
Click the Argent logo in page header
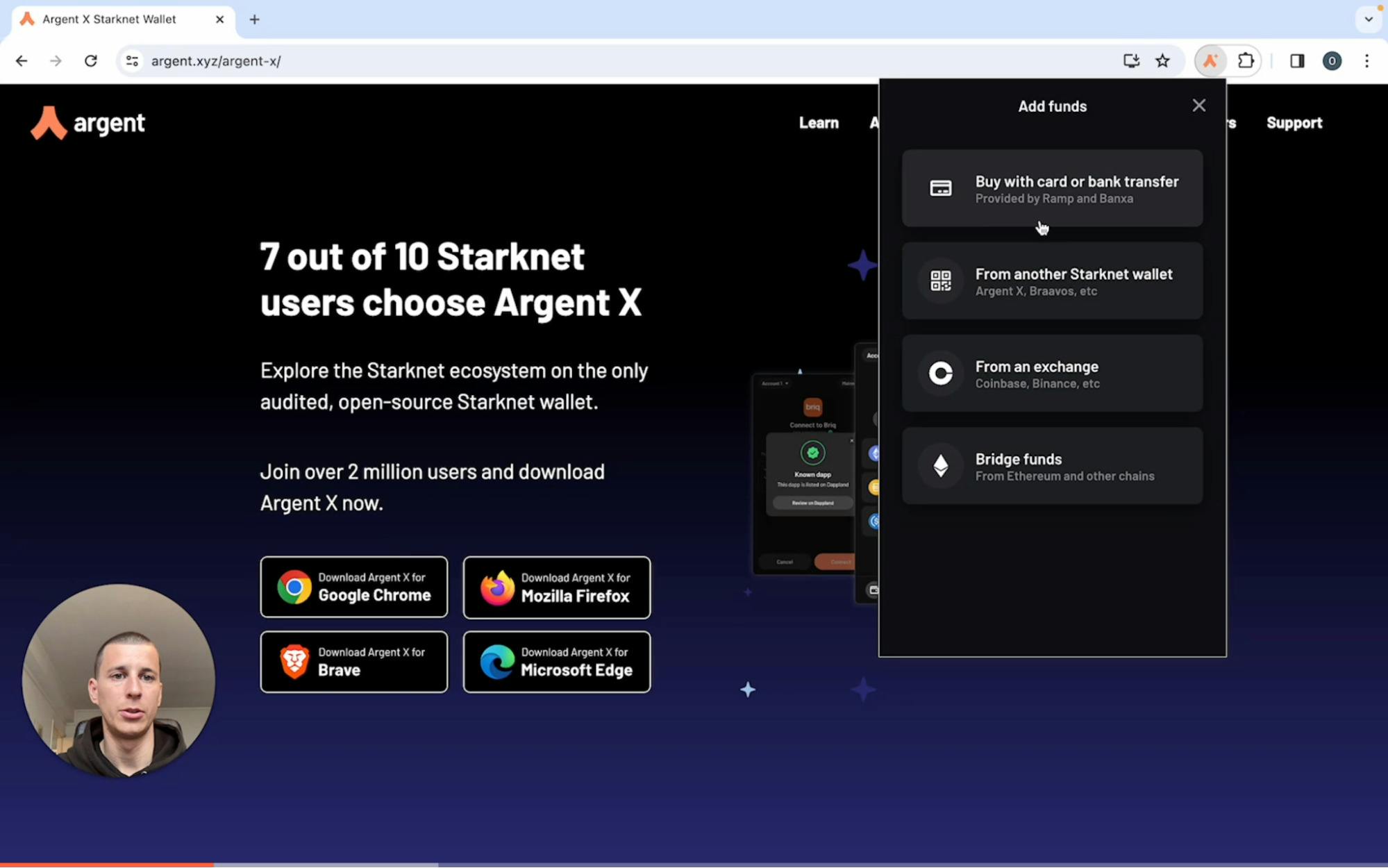[x=87, y=123]
